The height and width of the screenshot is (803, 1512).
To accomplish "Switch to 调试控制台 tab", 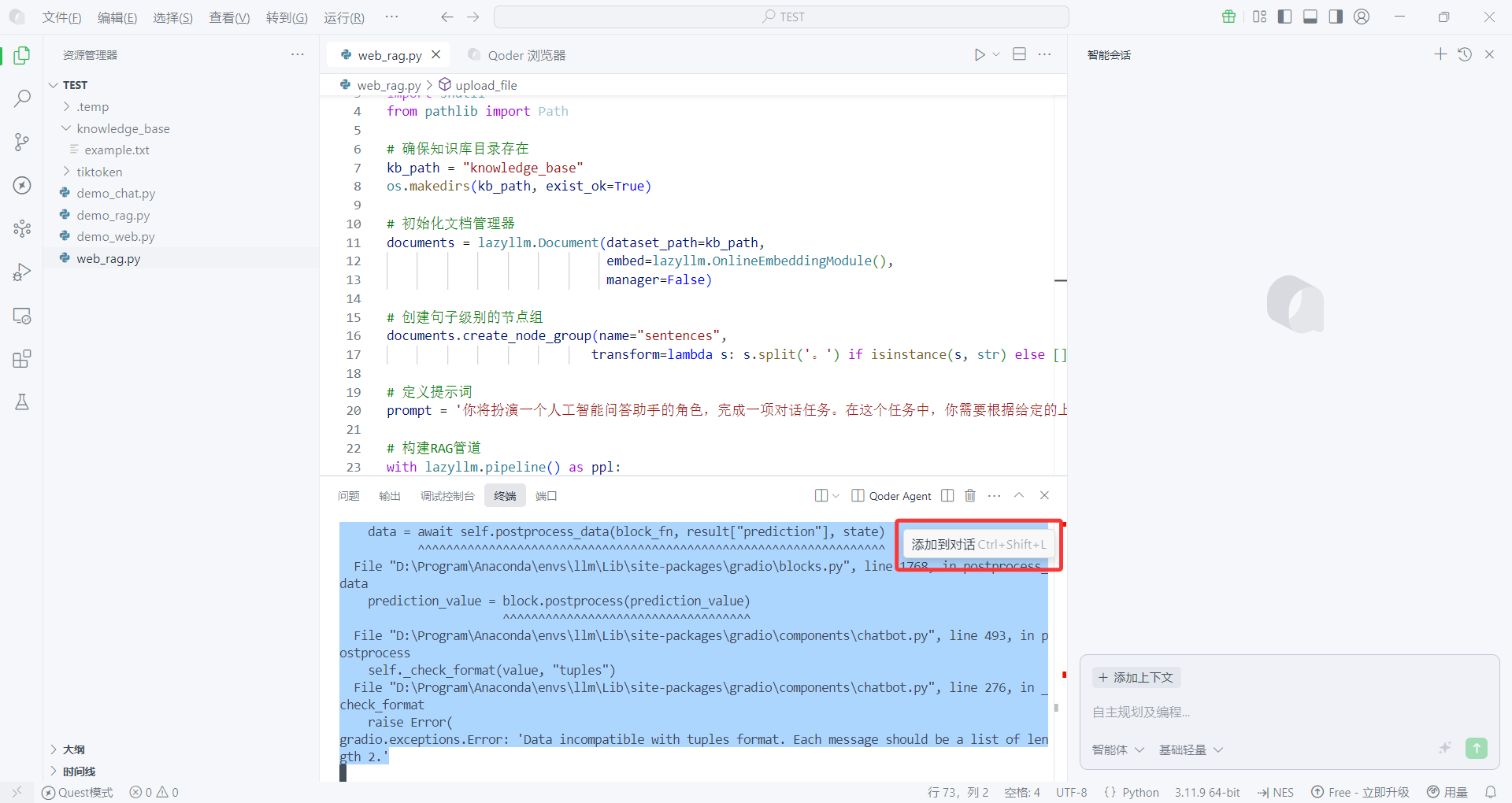I will (447, 496).
